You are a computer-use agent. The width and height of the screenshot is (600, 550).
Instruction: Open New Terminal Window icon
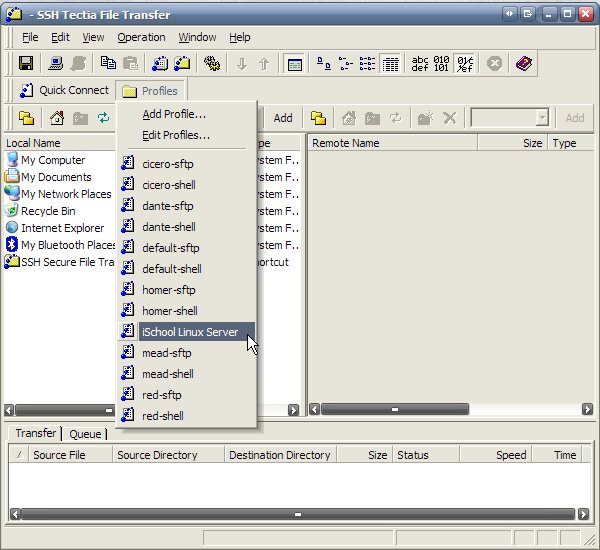pos(160,63)
